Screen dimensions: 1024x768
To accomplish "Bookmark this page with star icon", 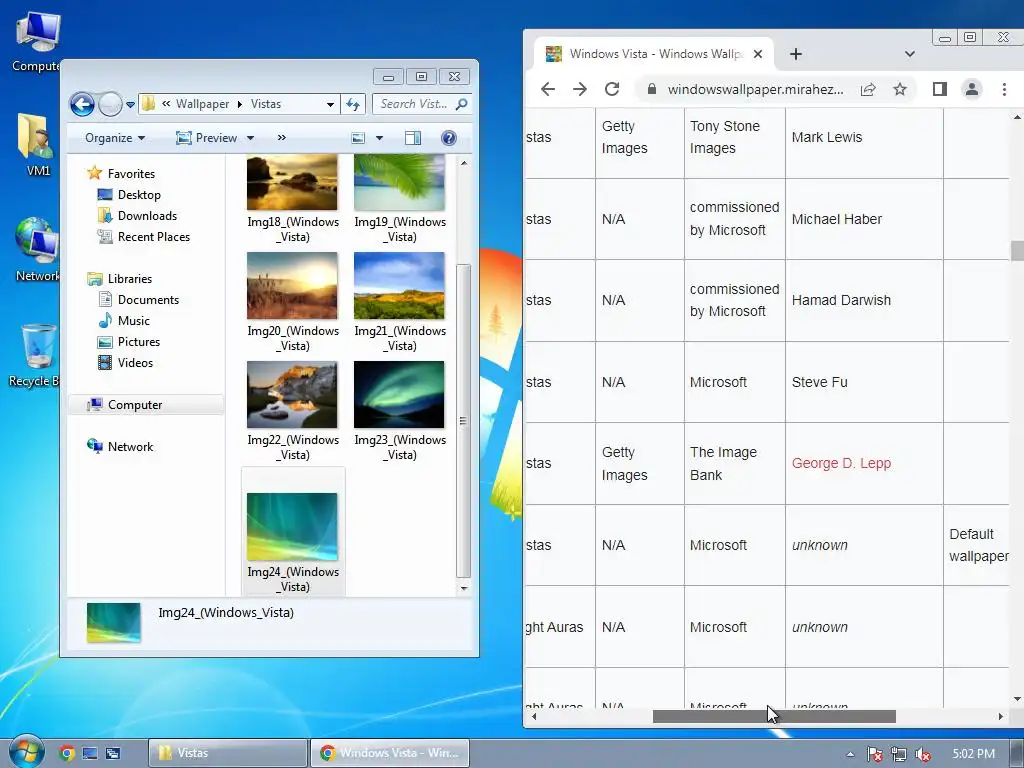I will [900, 89].
